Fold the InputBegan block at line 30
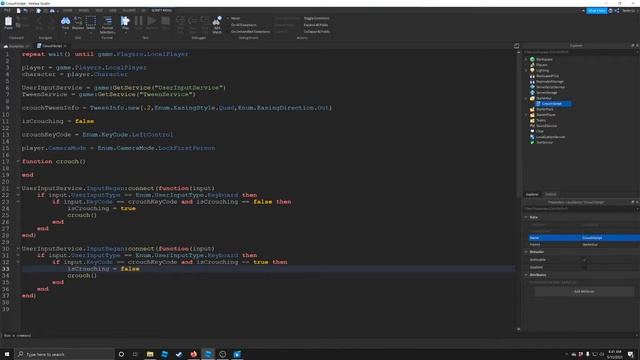The width and height of the screenshot is (640, 360). tap(18, 249)
